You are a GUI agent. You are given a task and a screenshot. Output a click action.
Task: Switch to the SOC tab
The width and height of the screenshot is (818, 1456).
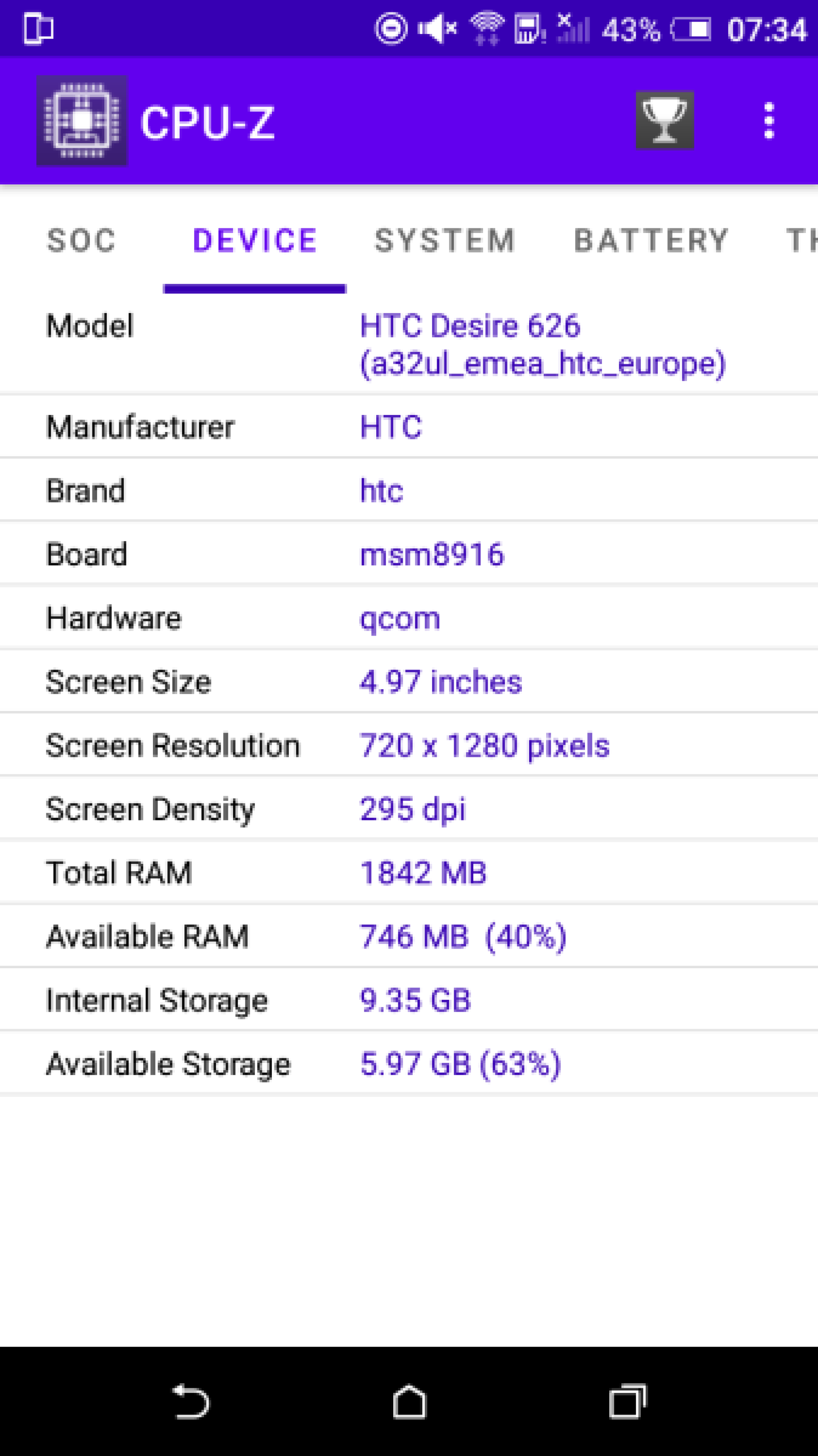(x=82, y=240)
